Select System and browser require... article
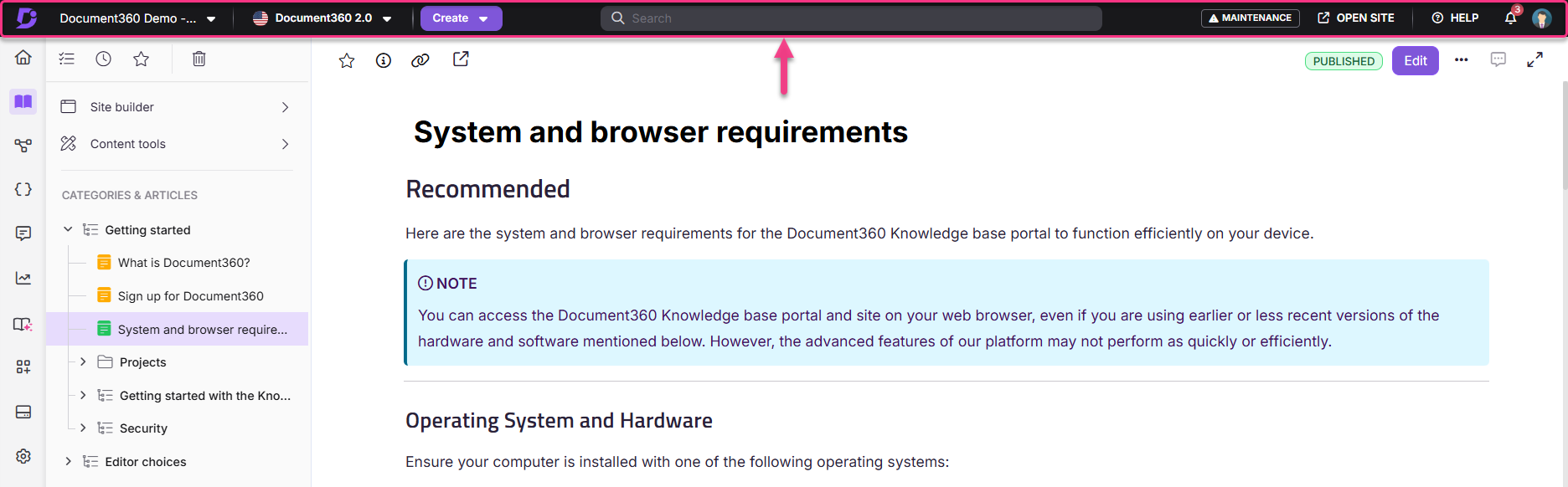1568x487 pixels. [x=203, y=330]
